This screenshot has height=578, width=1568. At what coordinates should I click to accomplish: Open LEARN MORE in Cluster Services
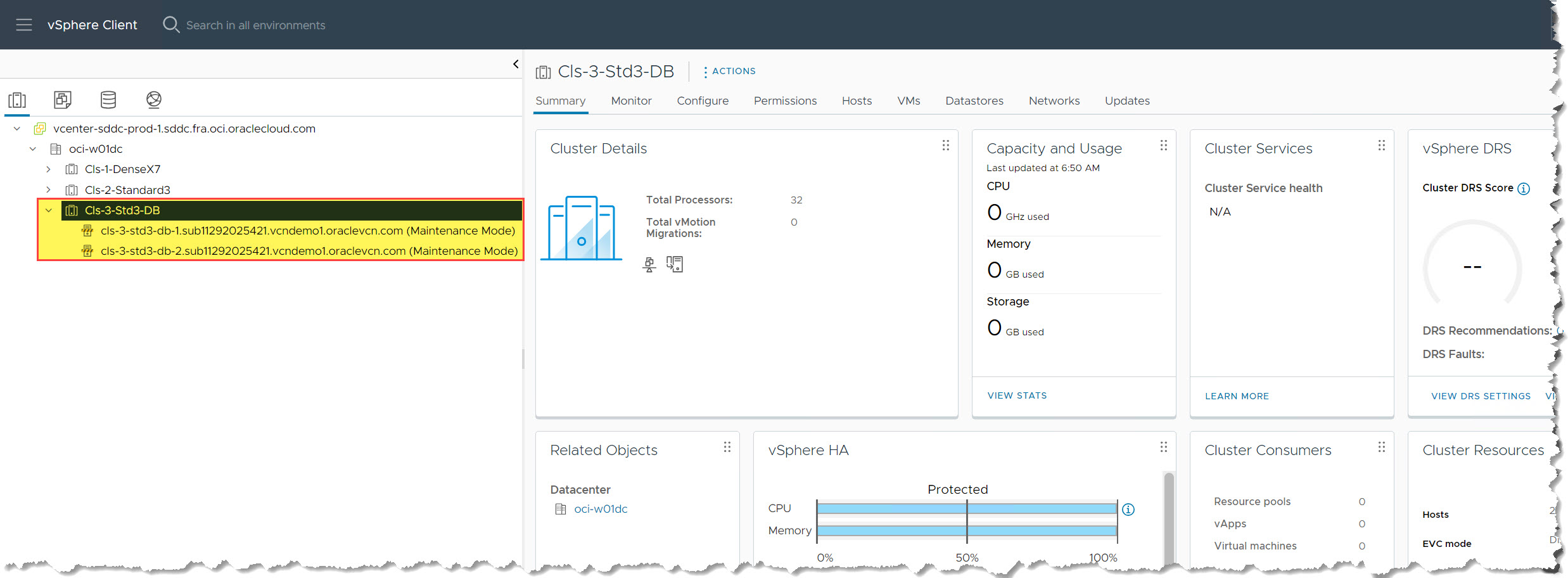pos(1237,396)
